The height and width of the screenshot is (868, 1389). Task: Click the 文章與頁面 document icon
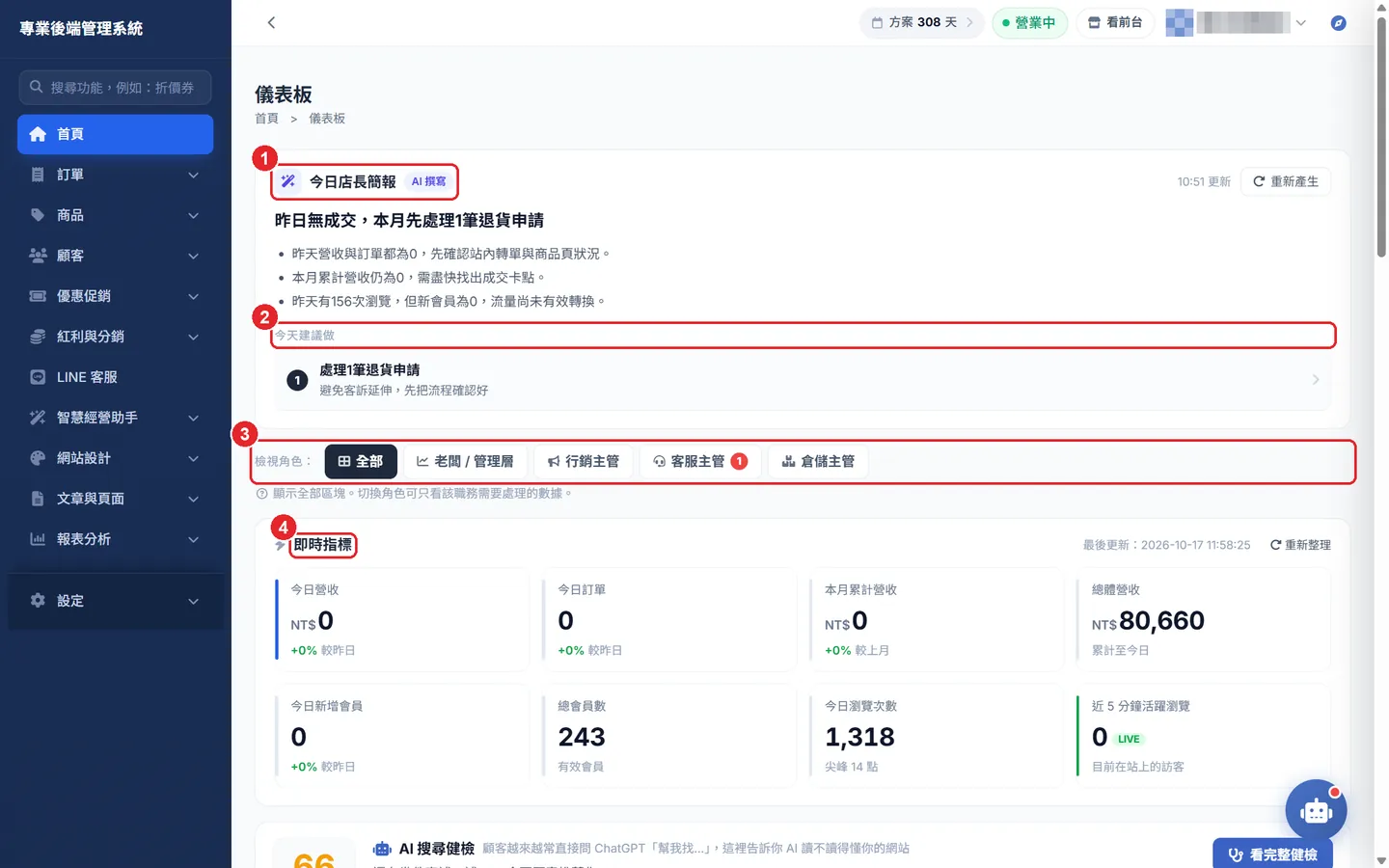[x=38, y=499]
